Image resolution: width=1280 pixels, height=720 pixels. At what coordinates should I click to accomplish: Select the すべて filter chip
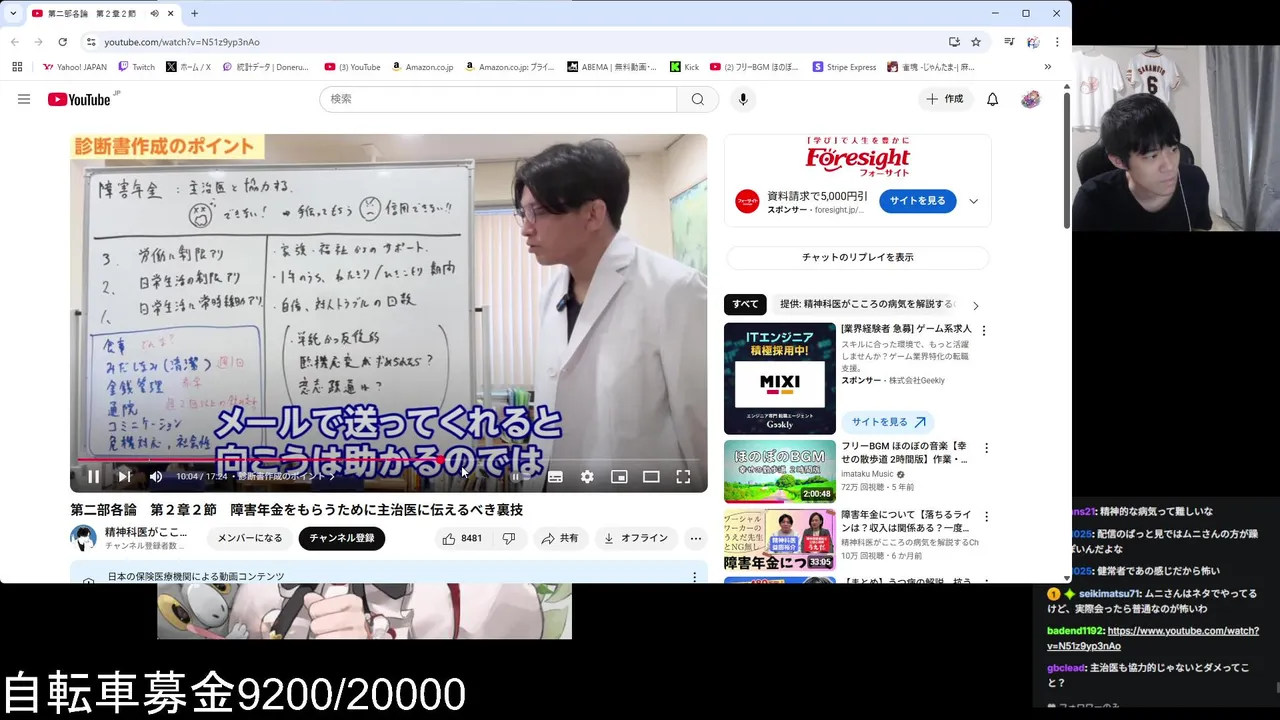(745, 304)
